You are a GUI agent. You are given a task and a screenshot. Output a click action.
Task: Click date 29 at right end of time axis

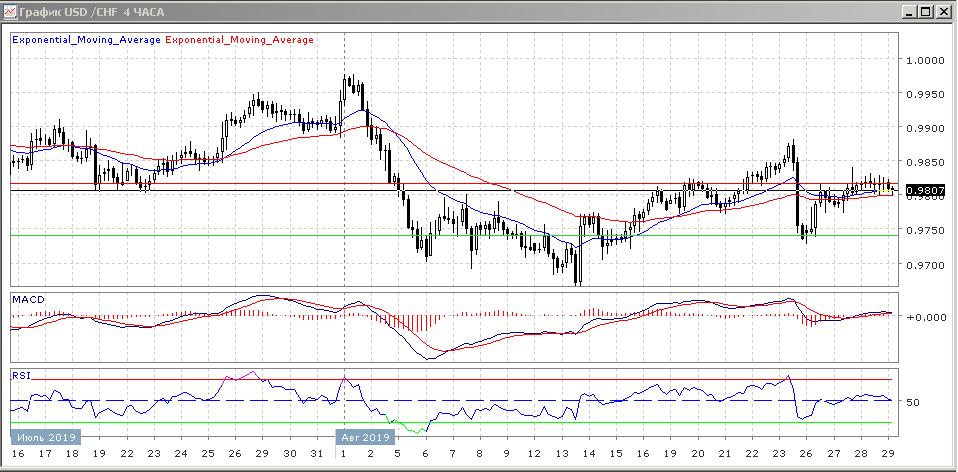coord(888,454)
